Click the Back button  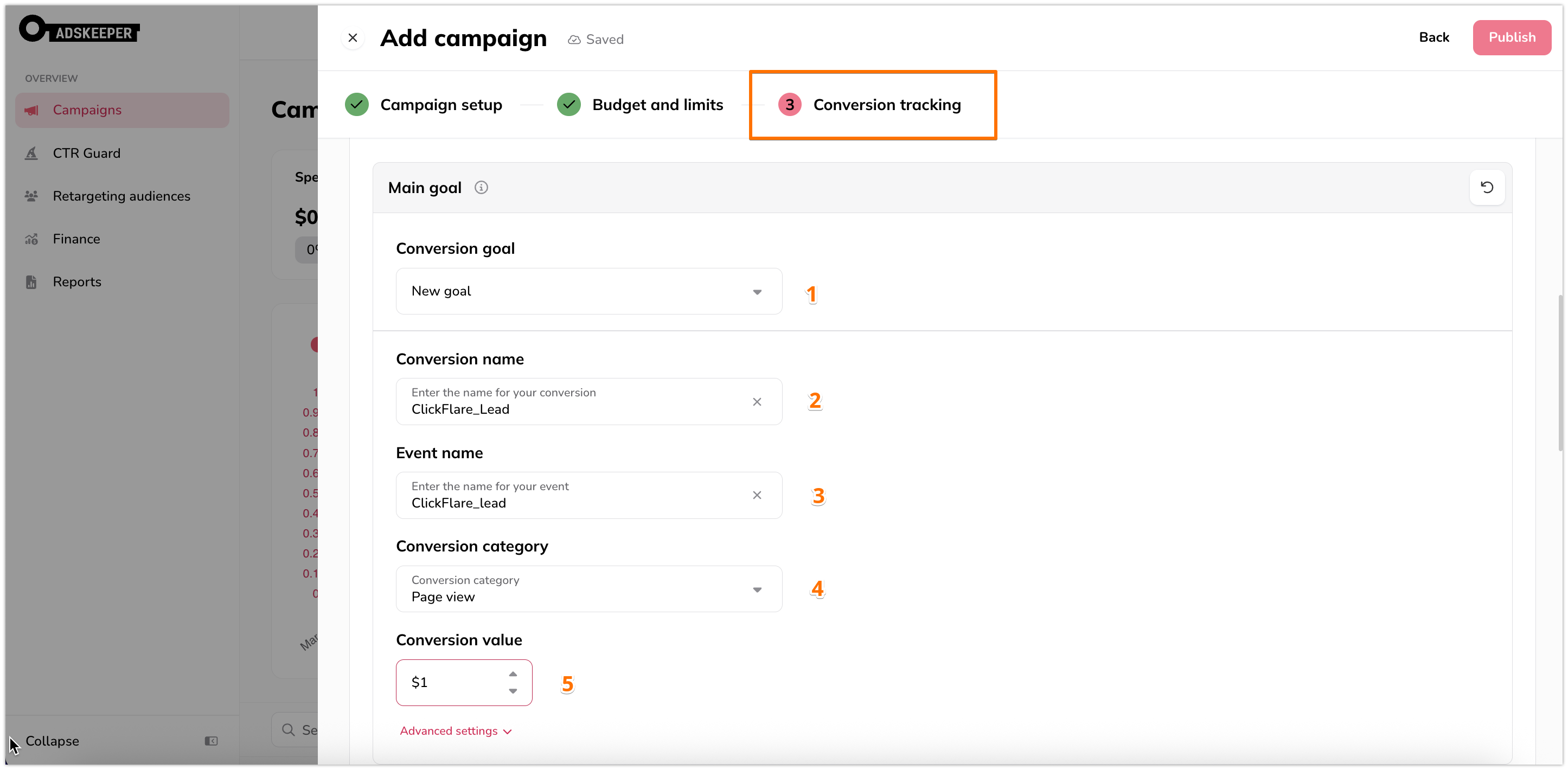(x=1433, y=38)
